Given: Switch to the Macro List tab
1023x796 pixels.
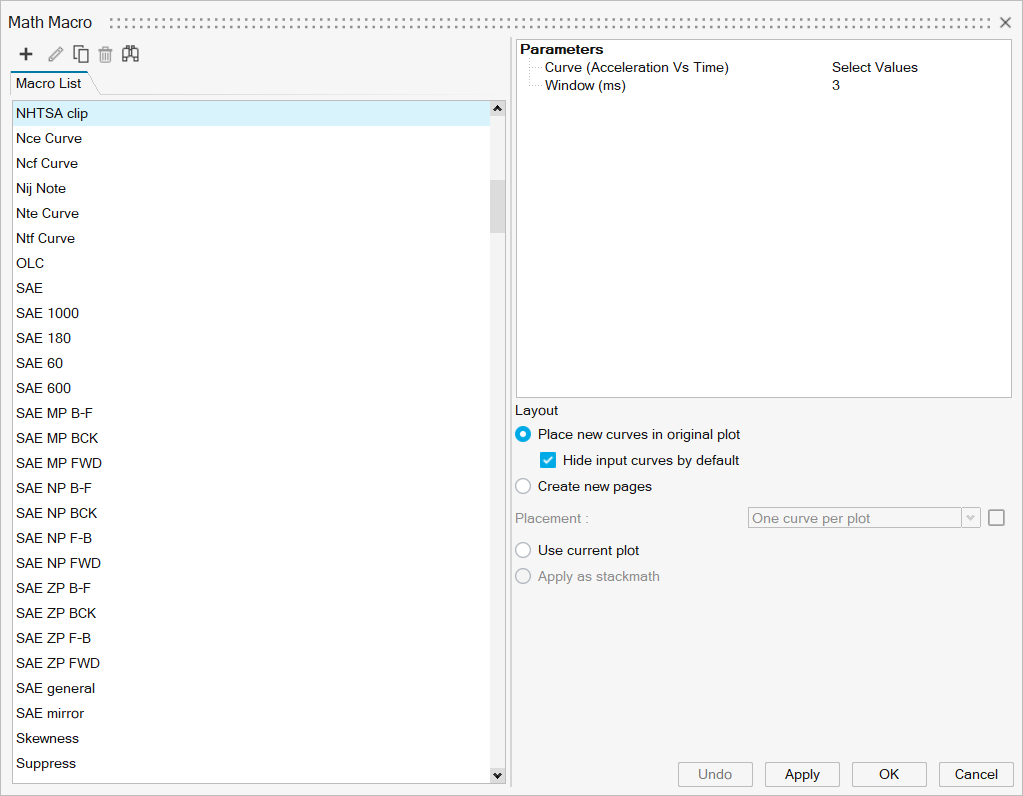Looking at the screenshot, I should (x=49, y=84).
